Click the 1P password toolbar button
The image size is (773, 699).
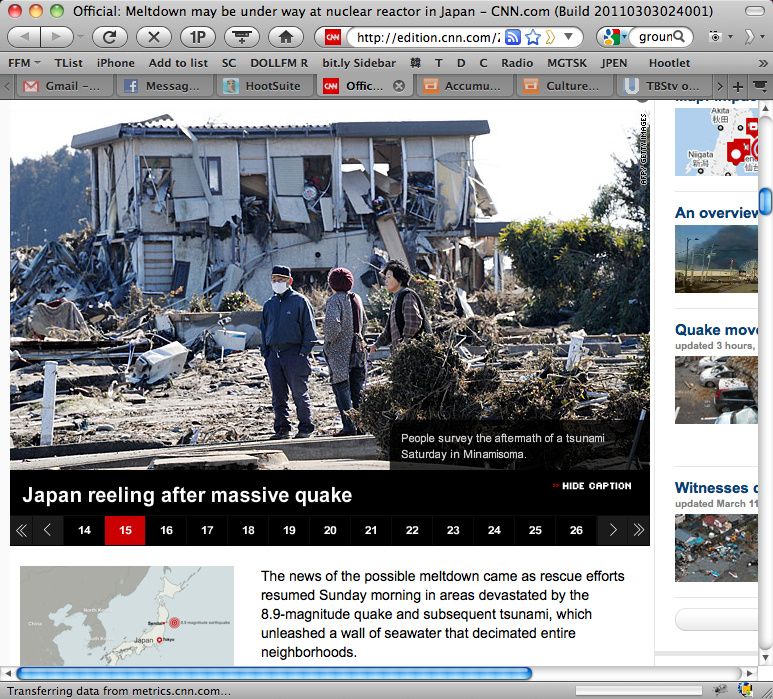coord(197,37)
